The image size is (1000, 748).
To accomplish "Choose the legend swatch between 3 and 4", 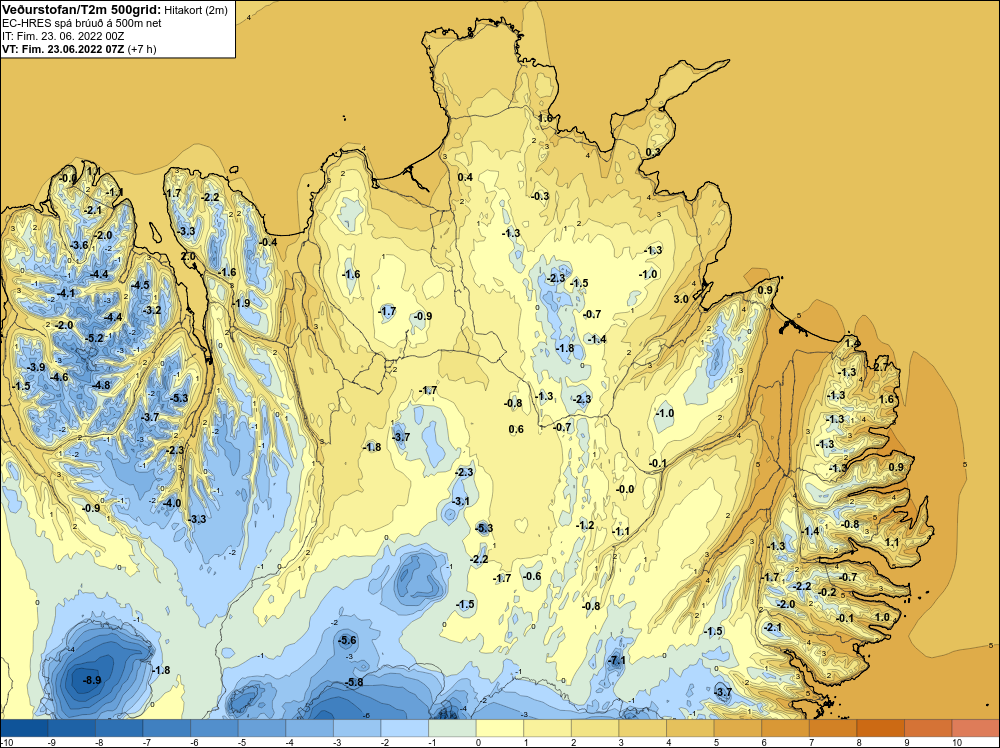I will (x=643, y=728).
